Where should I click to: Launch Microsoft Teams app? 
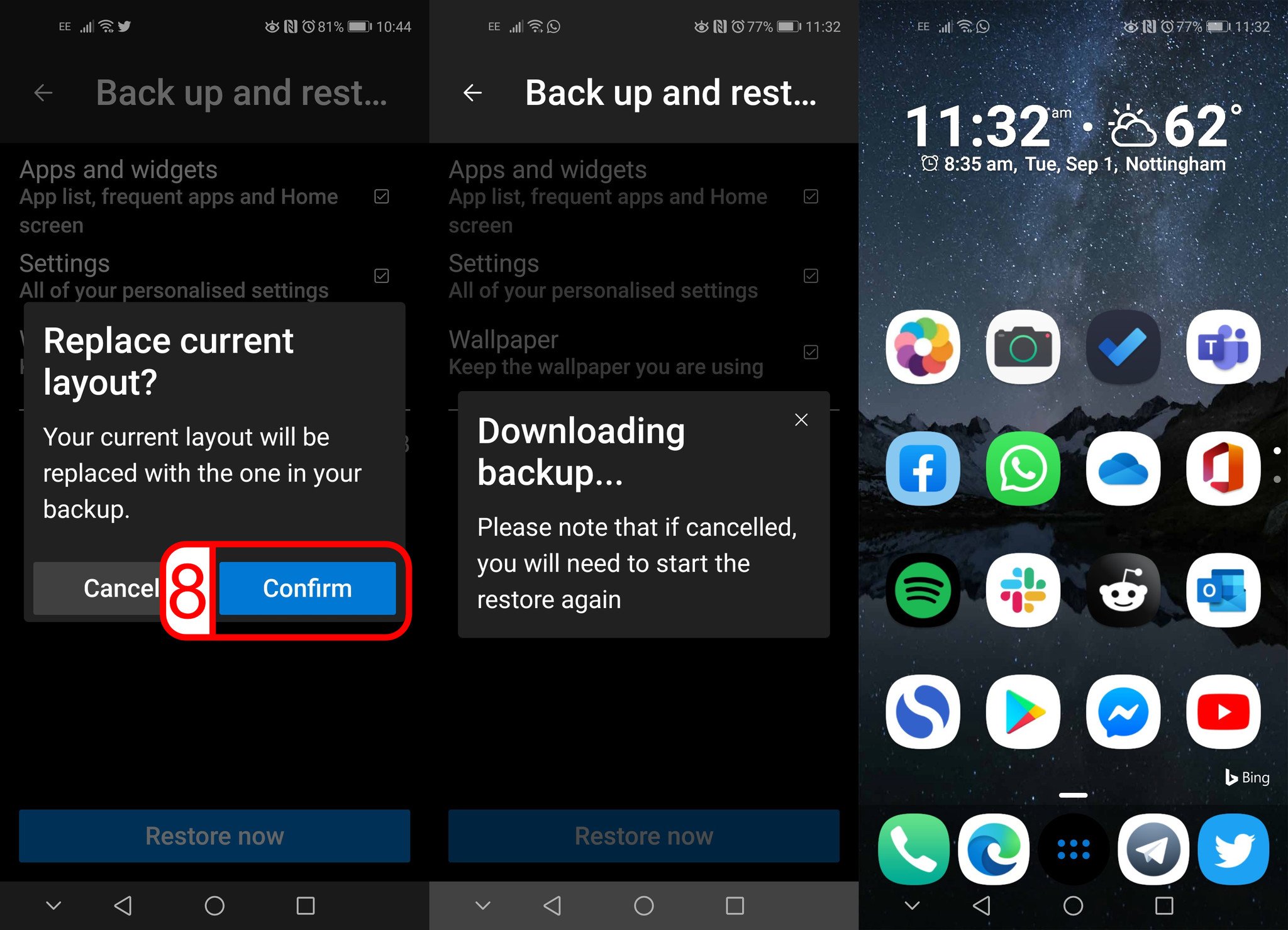(x=1223, y=346)
